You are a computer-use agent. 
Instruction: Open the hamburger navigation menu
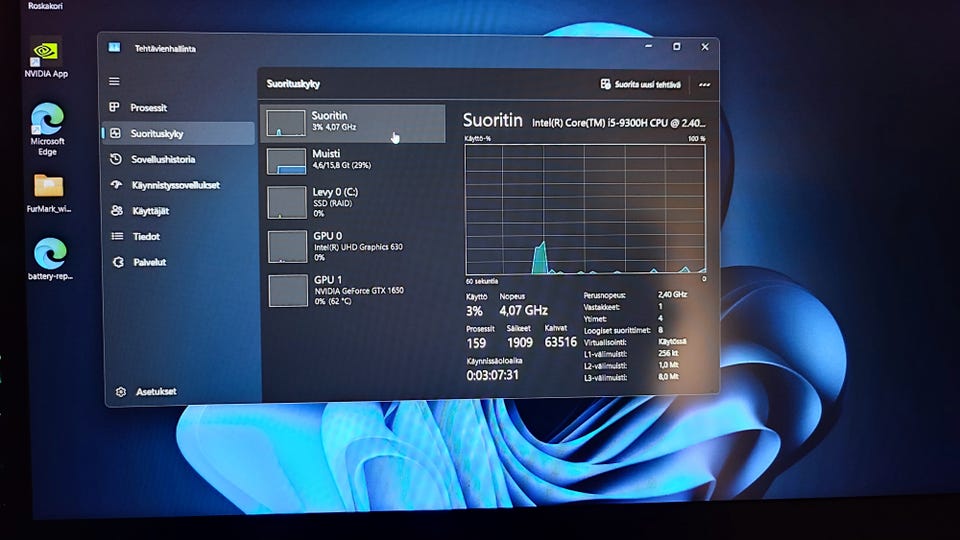(114, 81)
